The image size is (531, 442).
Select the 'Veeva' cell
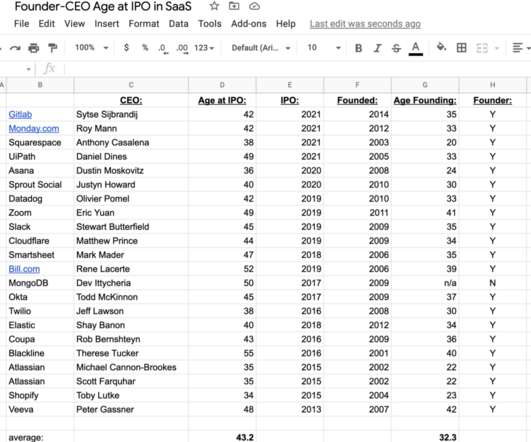tap(40, 409)
